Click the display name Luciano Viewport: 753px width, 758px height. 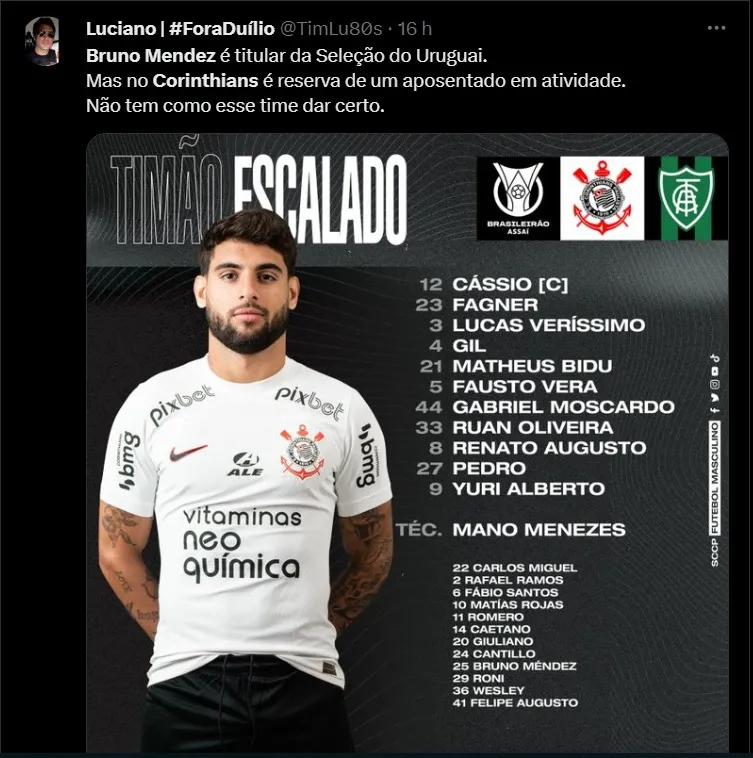(121, 29)
